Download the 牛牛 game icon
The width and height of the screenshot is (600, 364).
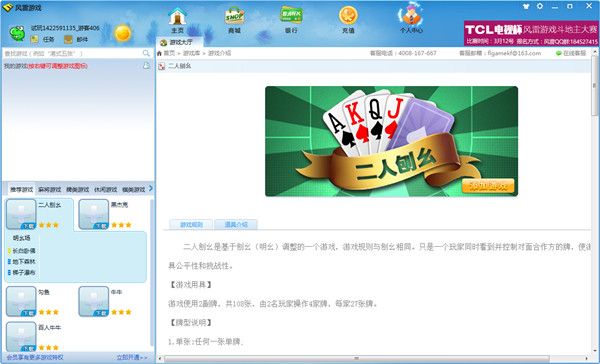[x=94, y=302]
